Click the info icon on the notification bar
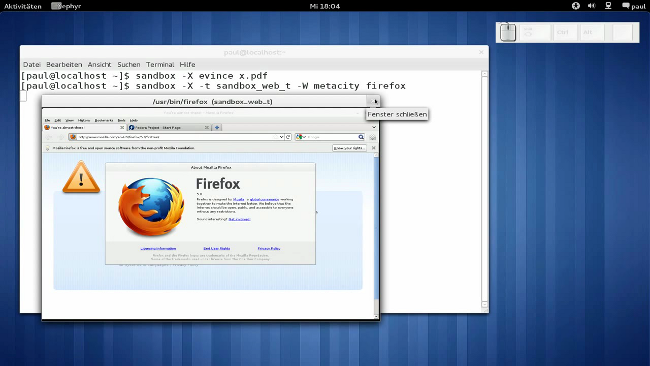The width and height of the screenshot is (650, 366). coord(48,148)
